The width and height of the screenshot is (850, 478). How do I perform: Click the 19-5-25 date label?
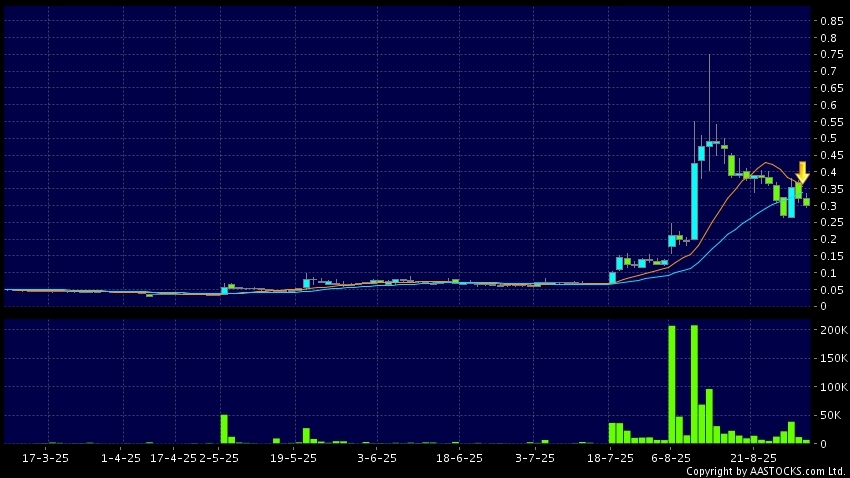click(293, 458)
